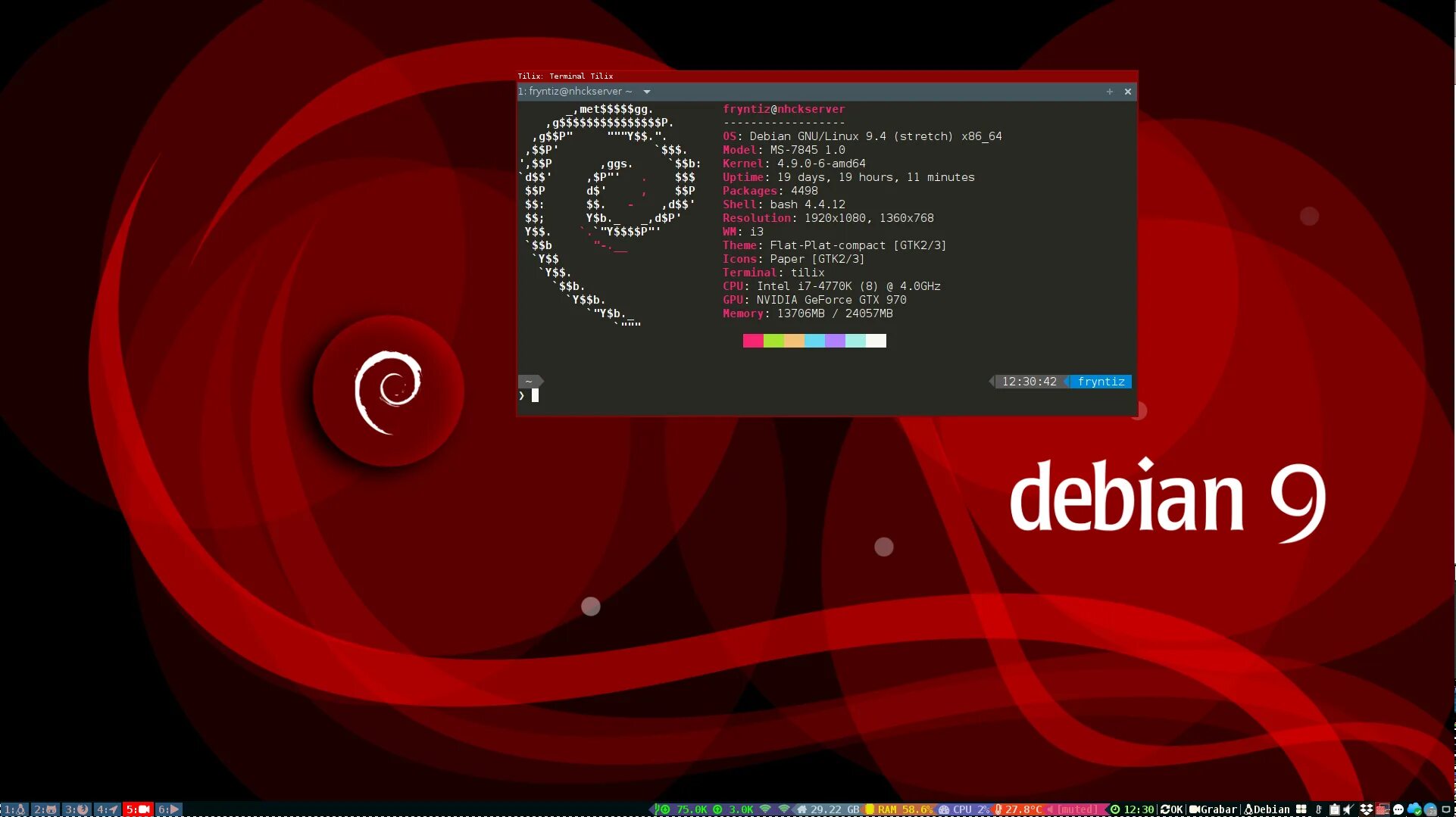
Task: Click the muted speaker tray icon
Action: 1348,809
